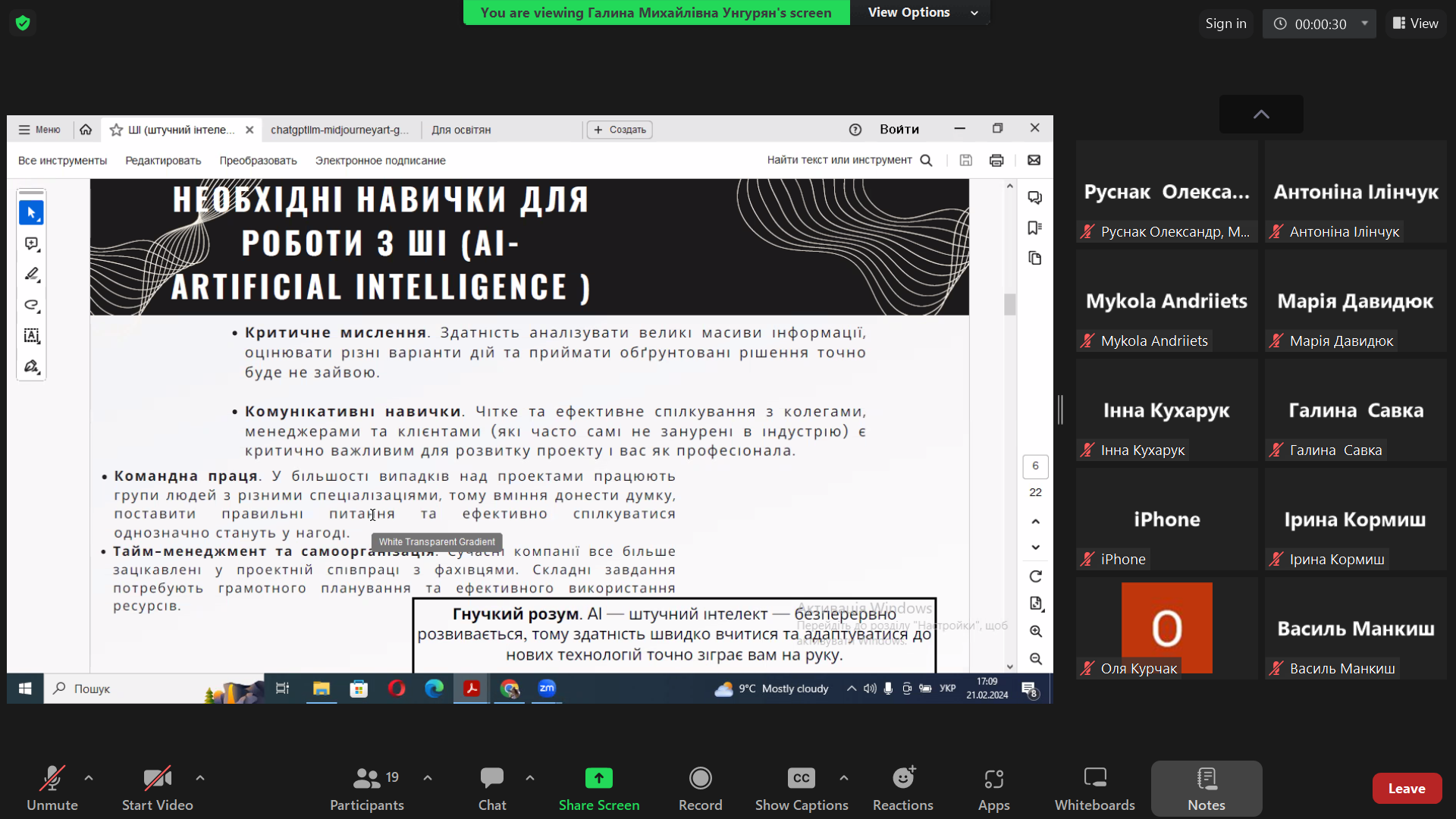1456x819 pixels.
Task: Open the Меню menu in Acrobat
Action: [39, 130]
